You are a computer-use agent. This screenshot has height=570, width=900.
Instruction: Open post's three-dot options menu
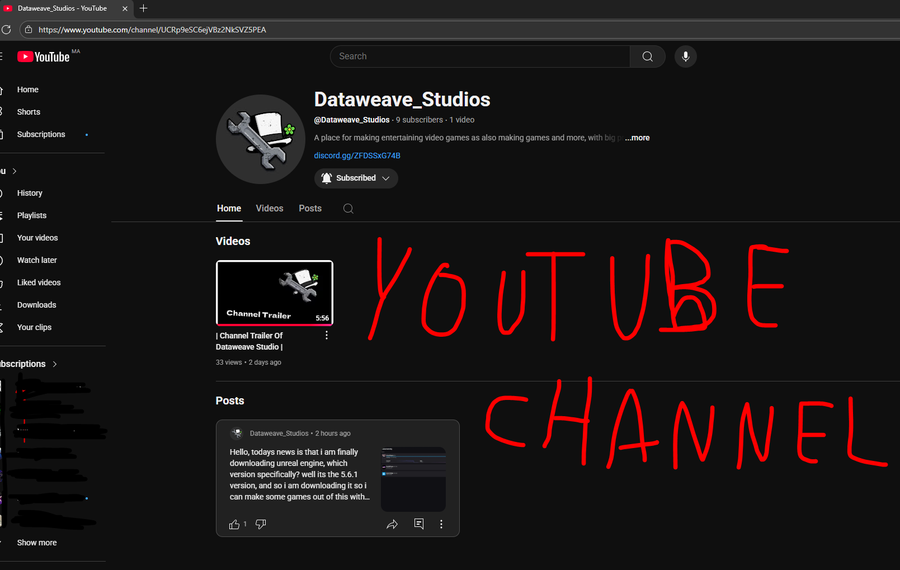coord(441,524)
